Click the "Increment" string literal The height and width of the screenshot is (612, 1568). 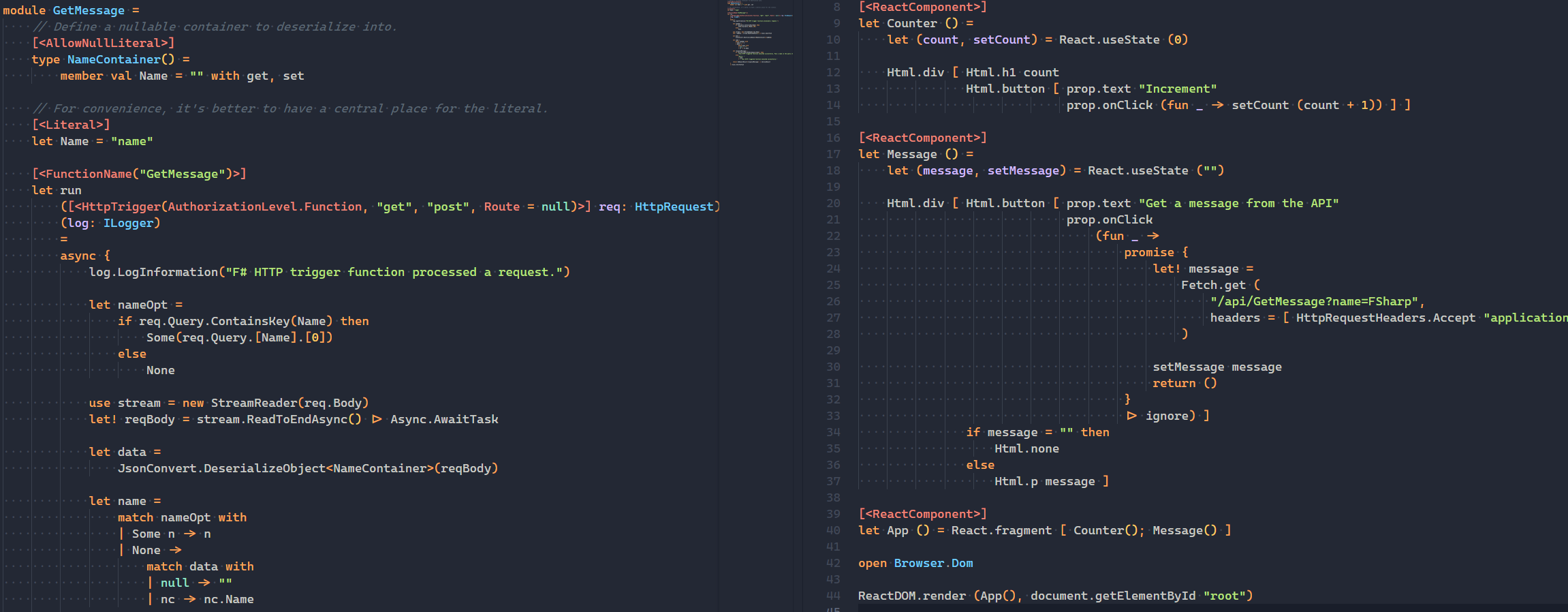point(1177,89)
